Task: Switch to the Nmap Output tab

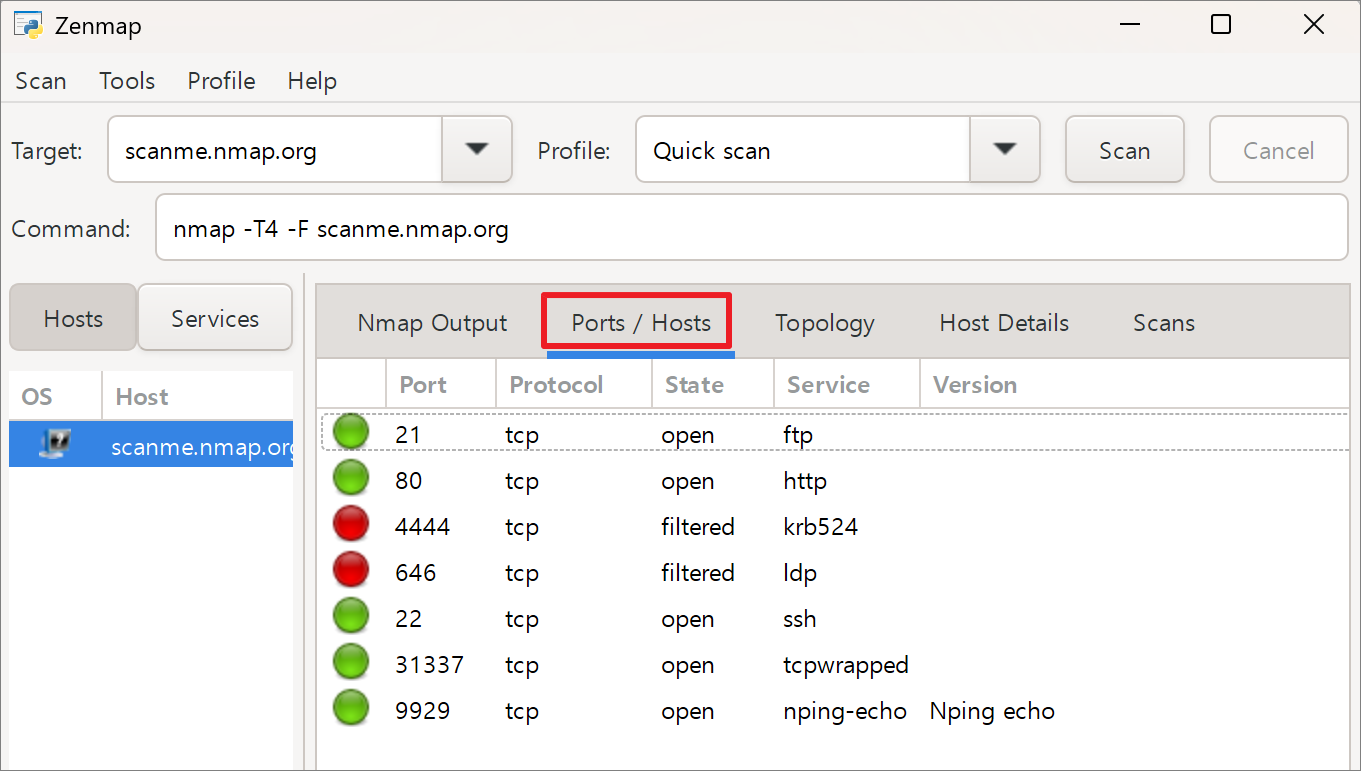Action: [432, 323]
